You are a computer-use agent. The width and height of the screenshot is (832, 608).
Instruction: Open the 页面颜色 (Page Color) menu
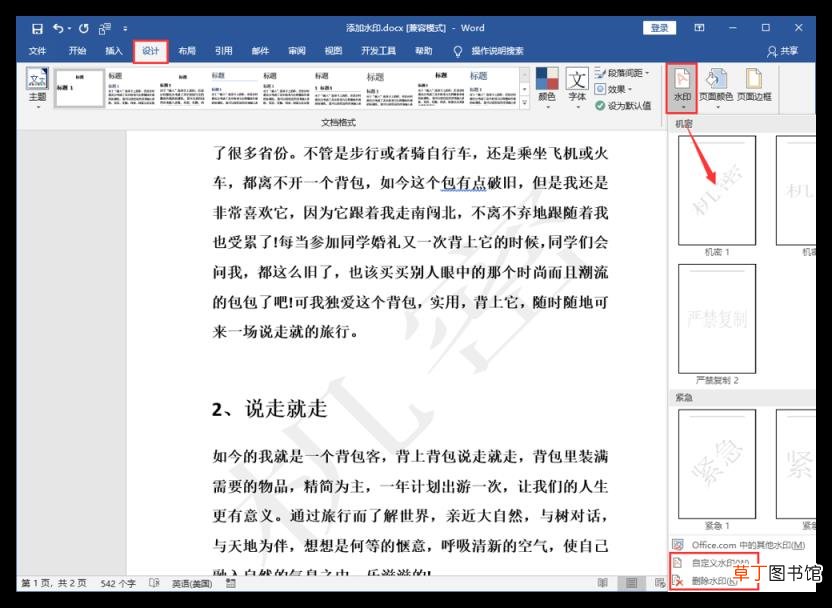pos(716,88)
